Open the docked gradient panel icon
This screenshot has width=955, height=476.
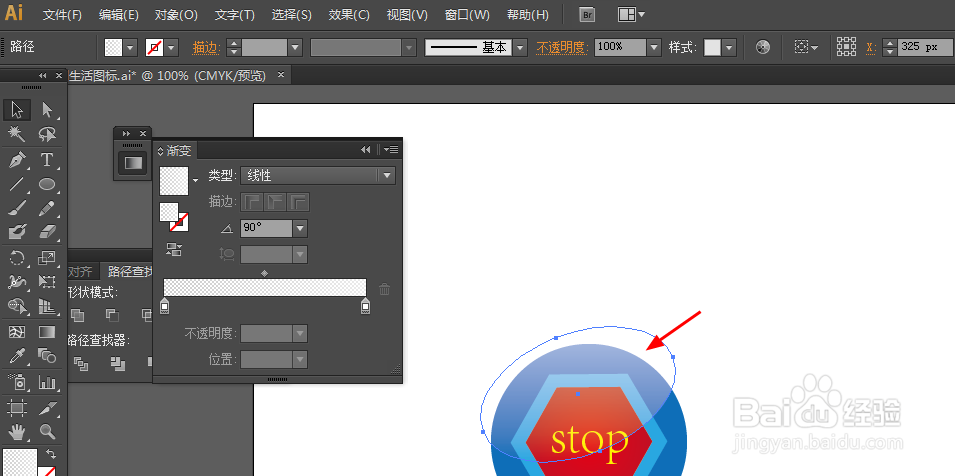[x=133, y=163]
